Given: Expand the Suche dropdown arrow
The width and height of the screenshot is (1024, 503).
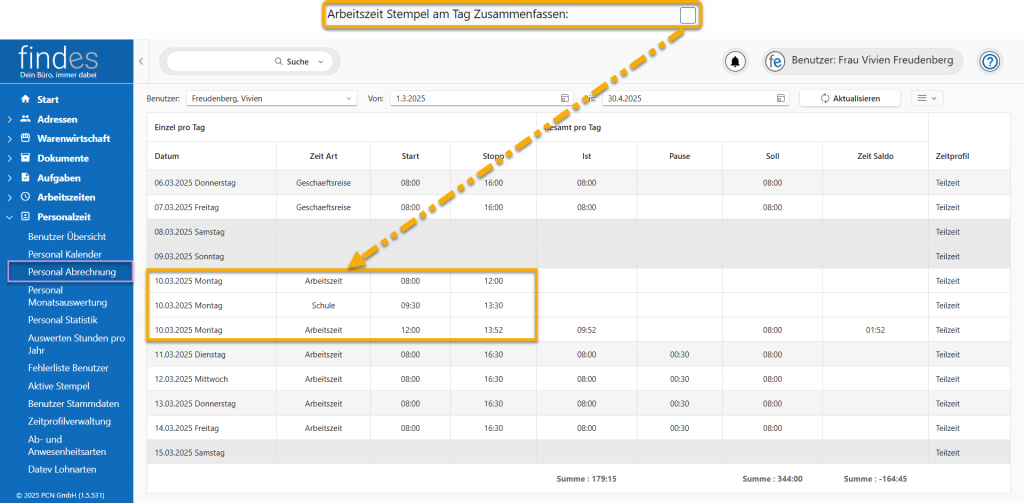Looking at the screenshot, I should pos(321,62).
